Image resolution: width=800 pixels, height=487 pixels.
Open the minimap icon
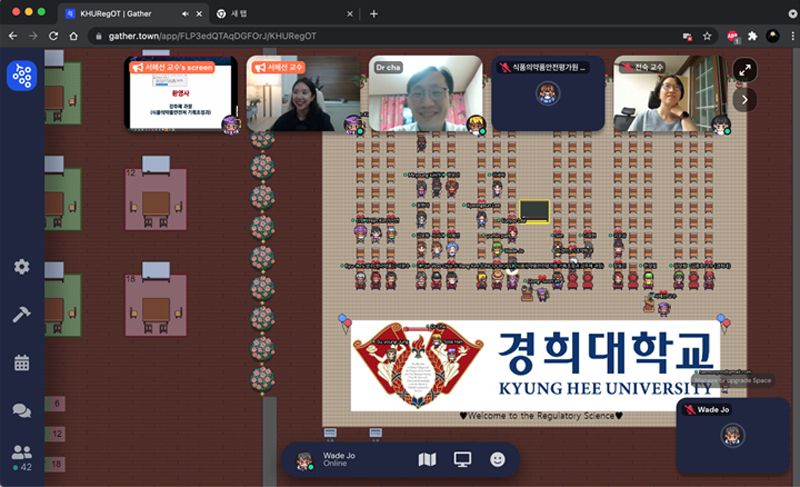427,459
